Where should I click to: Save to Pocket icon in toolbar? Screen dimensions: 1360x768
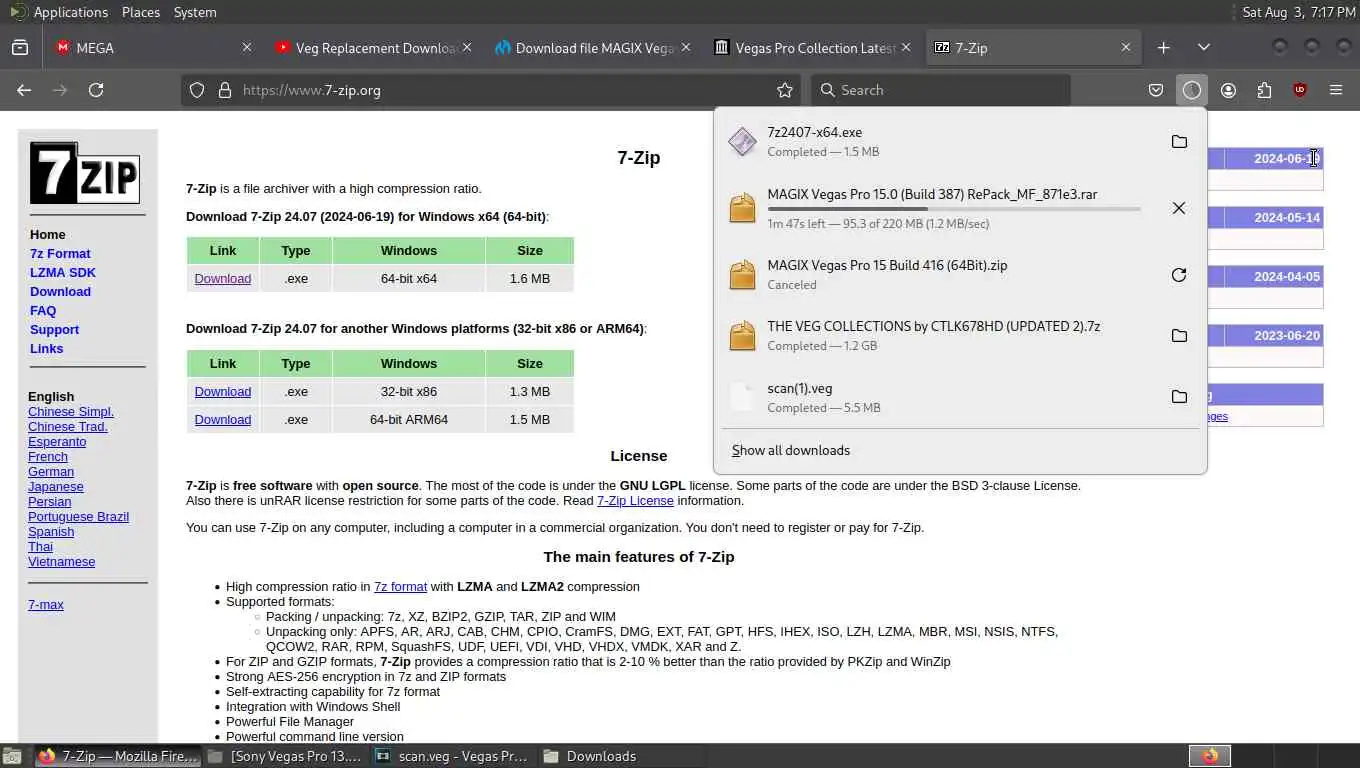click(1156, 90)
